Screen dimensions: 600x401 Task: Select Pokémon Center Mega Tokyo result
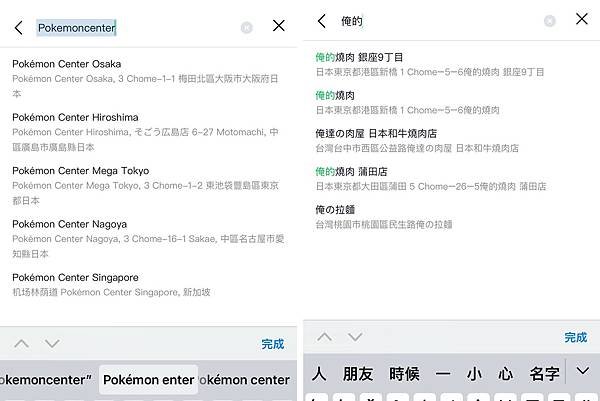pyautogui.click(x=148, y=186)
